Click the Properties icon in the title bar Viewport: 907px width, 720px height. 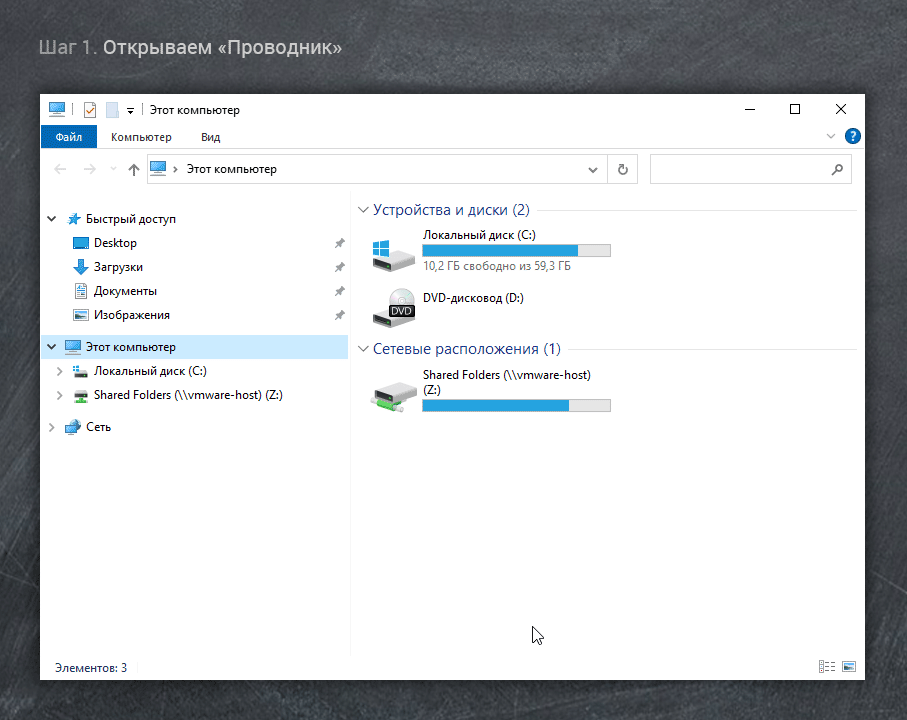click(90, 110)
